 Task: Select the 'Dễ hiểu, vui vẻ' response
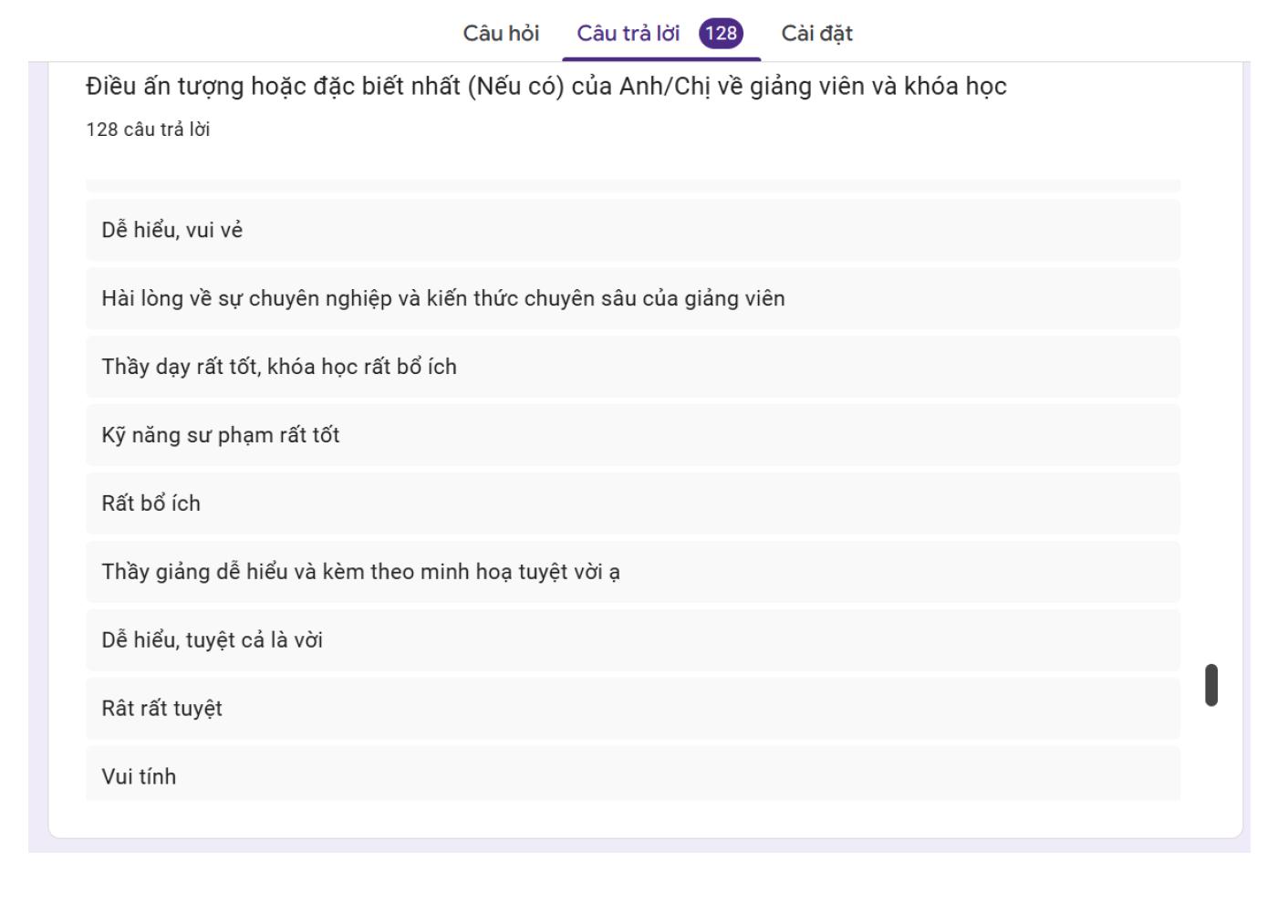[172, 230]
